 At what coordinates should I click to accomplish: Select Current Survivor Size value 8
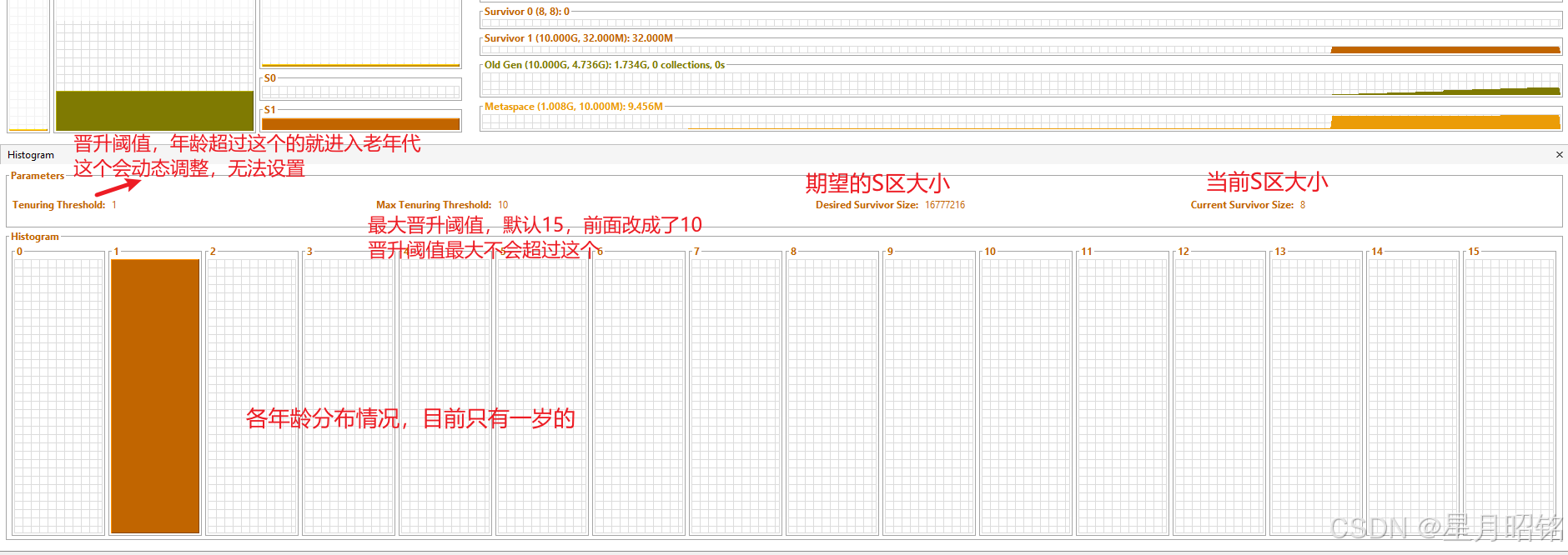pyautogui.click(x=1303, y=205)
